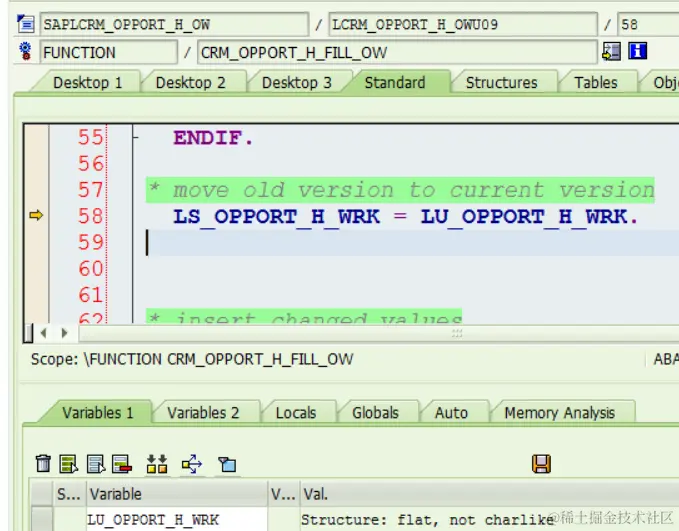This screenshot has height=531, width=679.
Task: Click the breakpoint margin at line 57
Action: click(x=36, y=190)
